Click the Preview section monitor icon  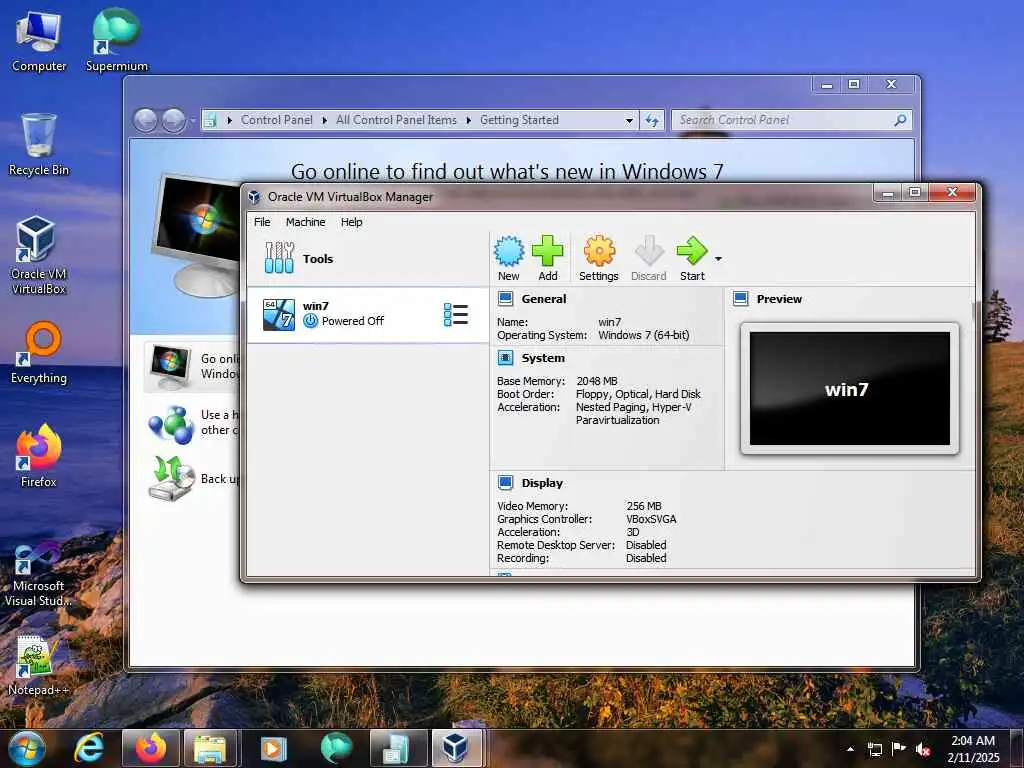[741, 299]
